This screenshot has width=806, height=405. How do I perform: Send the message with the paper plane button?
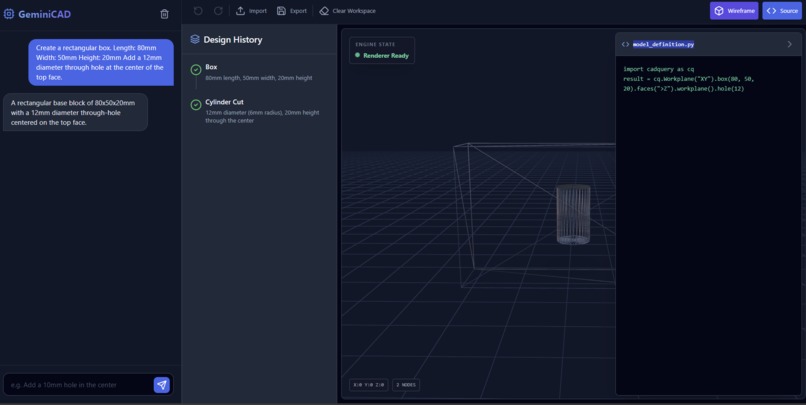tap(162, 384)
